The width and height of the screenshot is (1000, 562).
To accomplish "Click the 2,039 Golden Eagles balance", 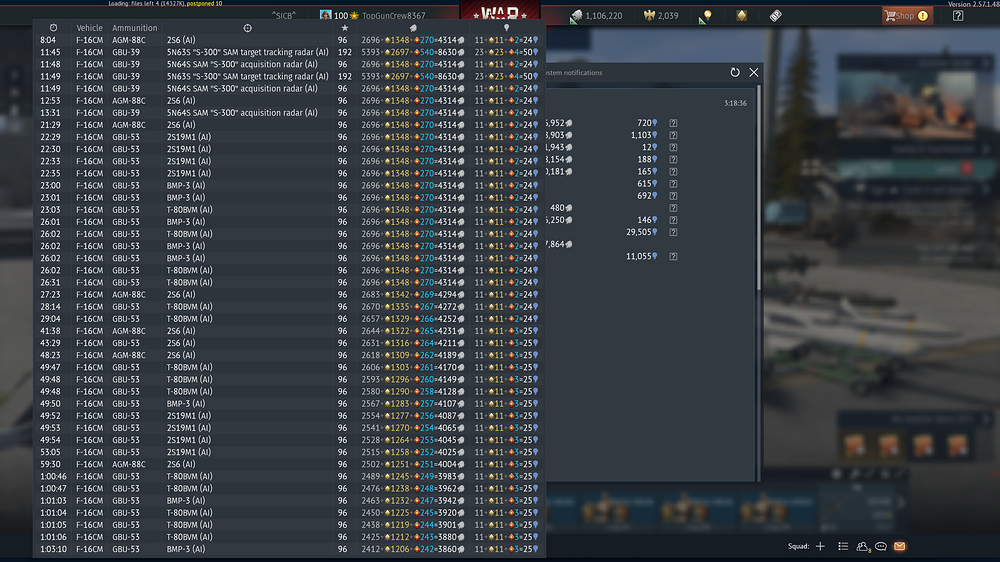I will (661, 15).
